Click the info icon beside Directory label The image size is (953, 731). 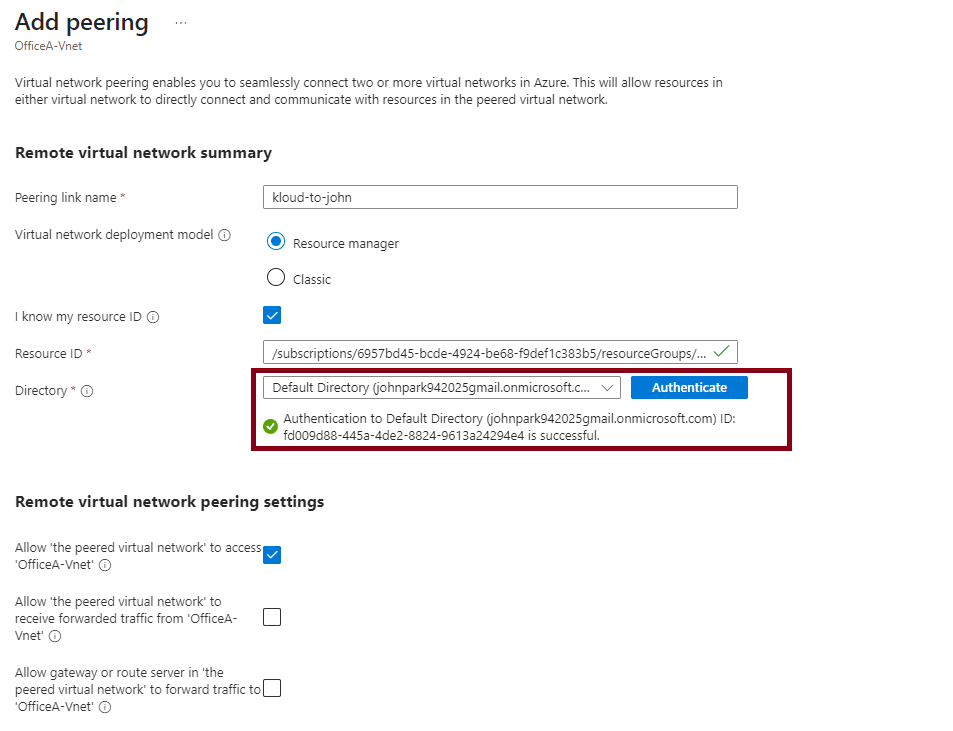tap(87, 391)
